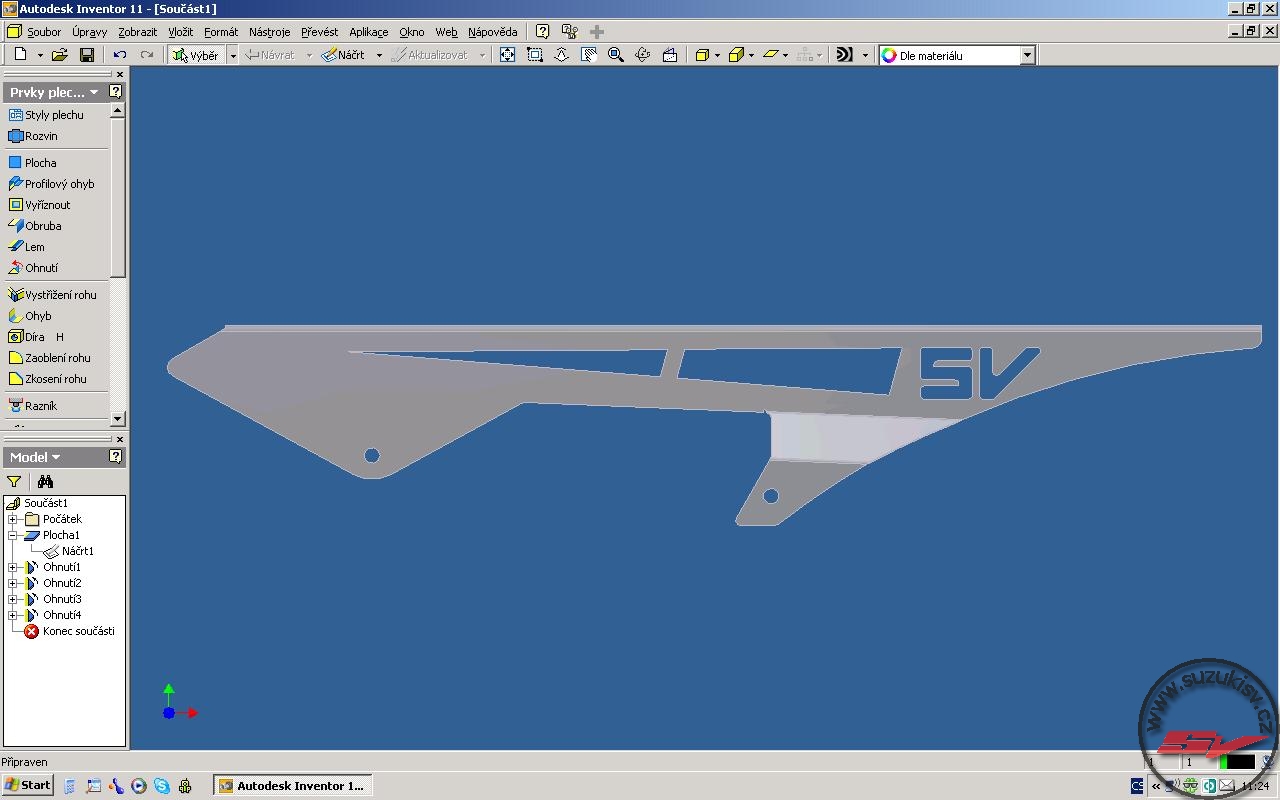Click the Náčrt sketch button

tap(343, 55)
